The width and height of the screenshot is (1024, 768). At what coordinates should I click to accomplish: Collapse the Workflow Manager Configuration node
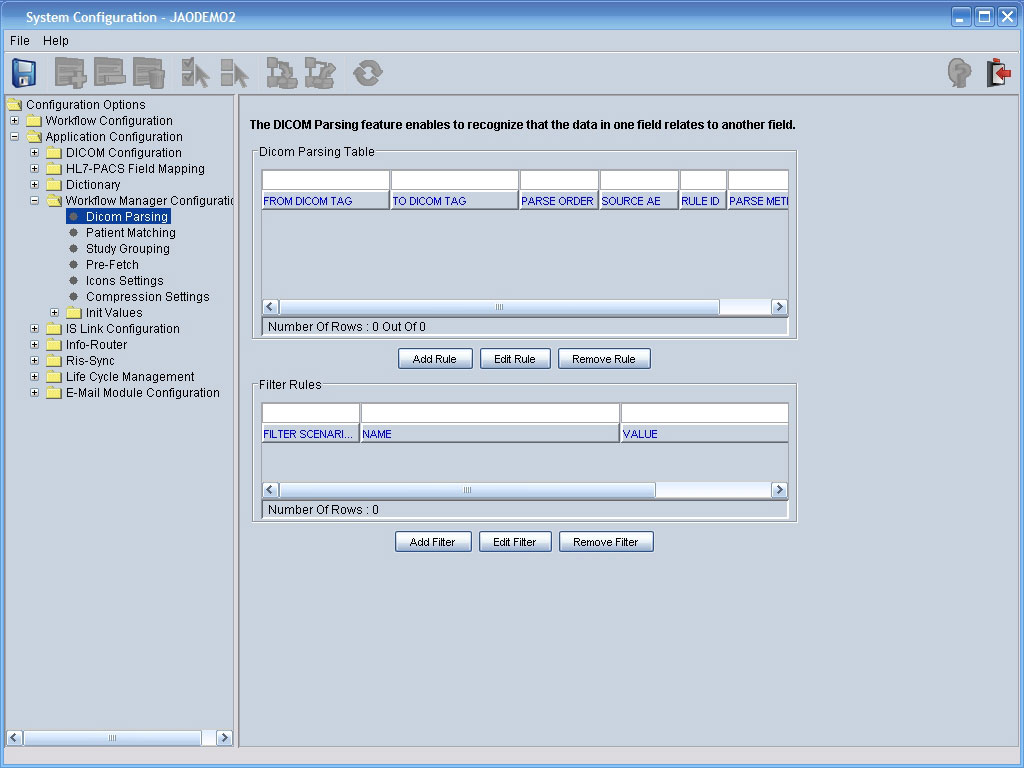(x=35, y=200)
